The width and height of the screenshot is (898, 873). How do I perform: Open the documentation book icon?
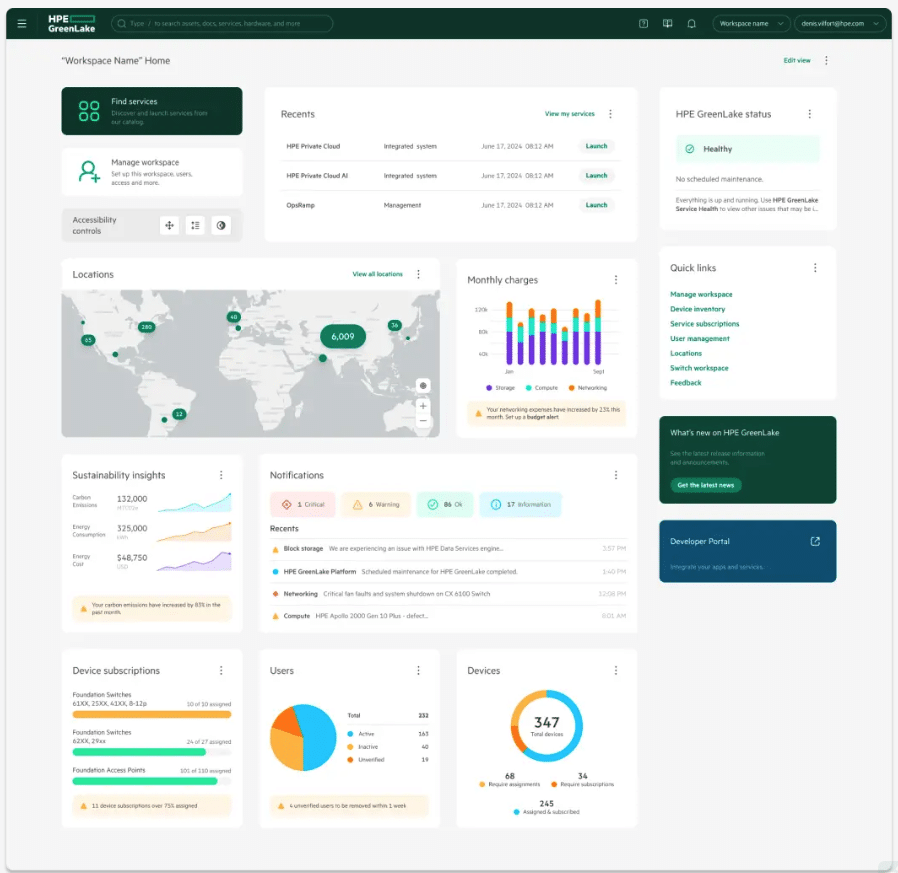(667, 23)
